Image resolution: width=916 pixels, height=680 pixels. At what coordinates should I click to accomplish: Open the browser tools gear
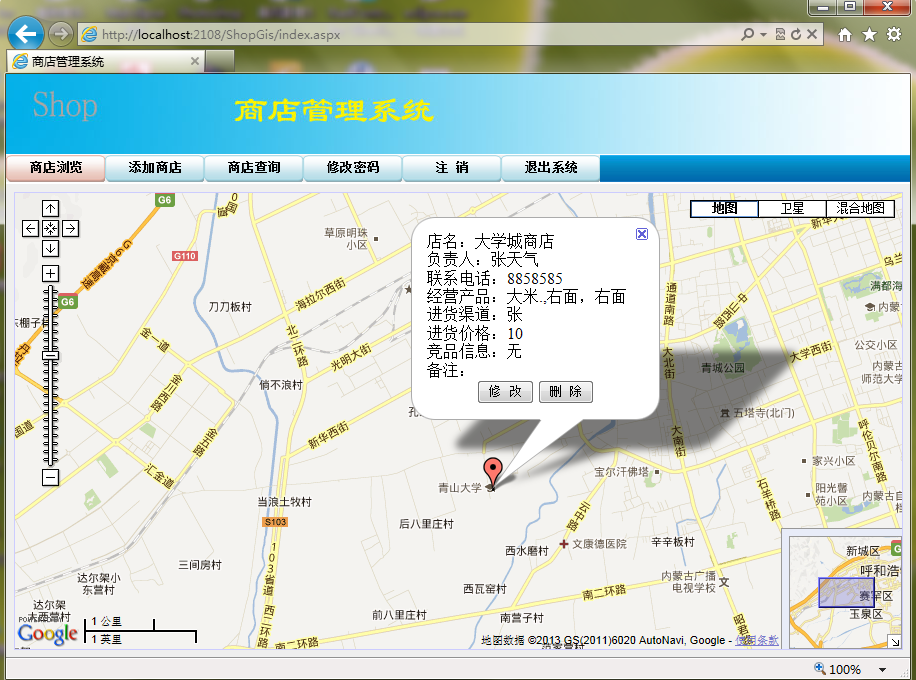(x=894, y=34)
